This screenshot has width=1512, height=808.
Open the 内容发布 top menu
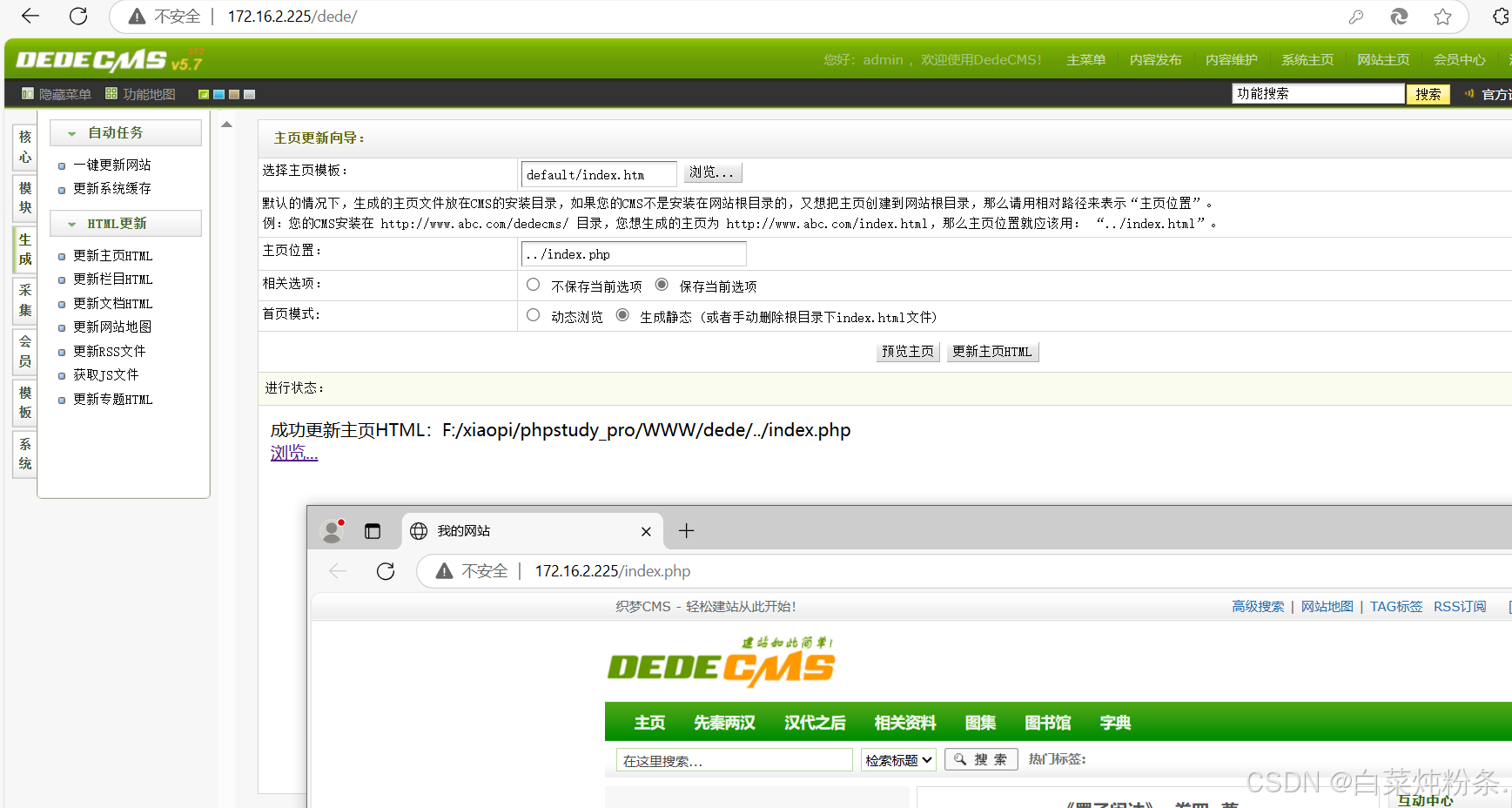point(1155,59)
